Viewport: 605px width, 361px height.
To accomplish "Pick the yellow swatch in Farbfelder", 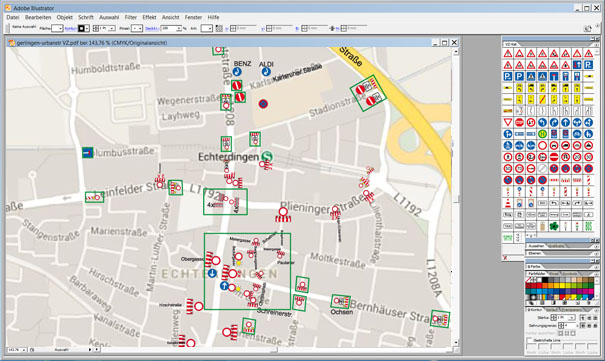I will coord(563,285).
